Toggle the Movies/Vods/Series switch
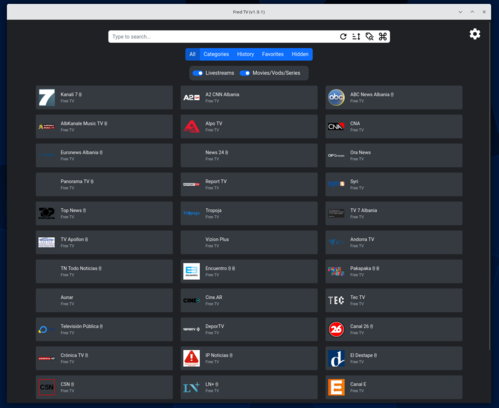The height and width of the screenshot is (408, 499). [245, 73]
